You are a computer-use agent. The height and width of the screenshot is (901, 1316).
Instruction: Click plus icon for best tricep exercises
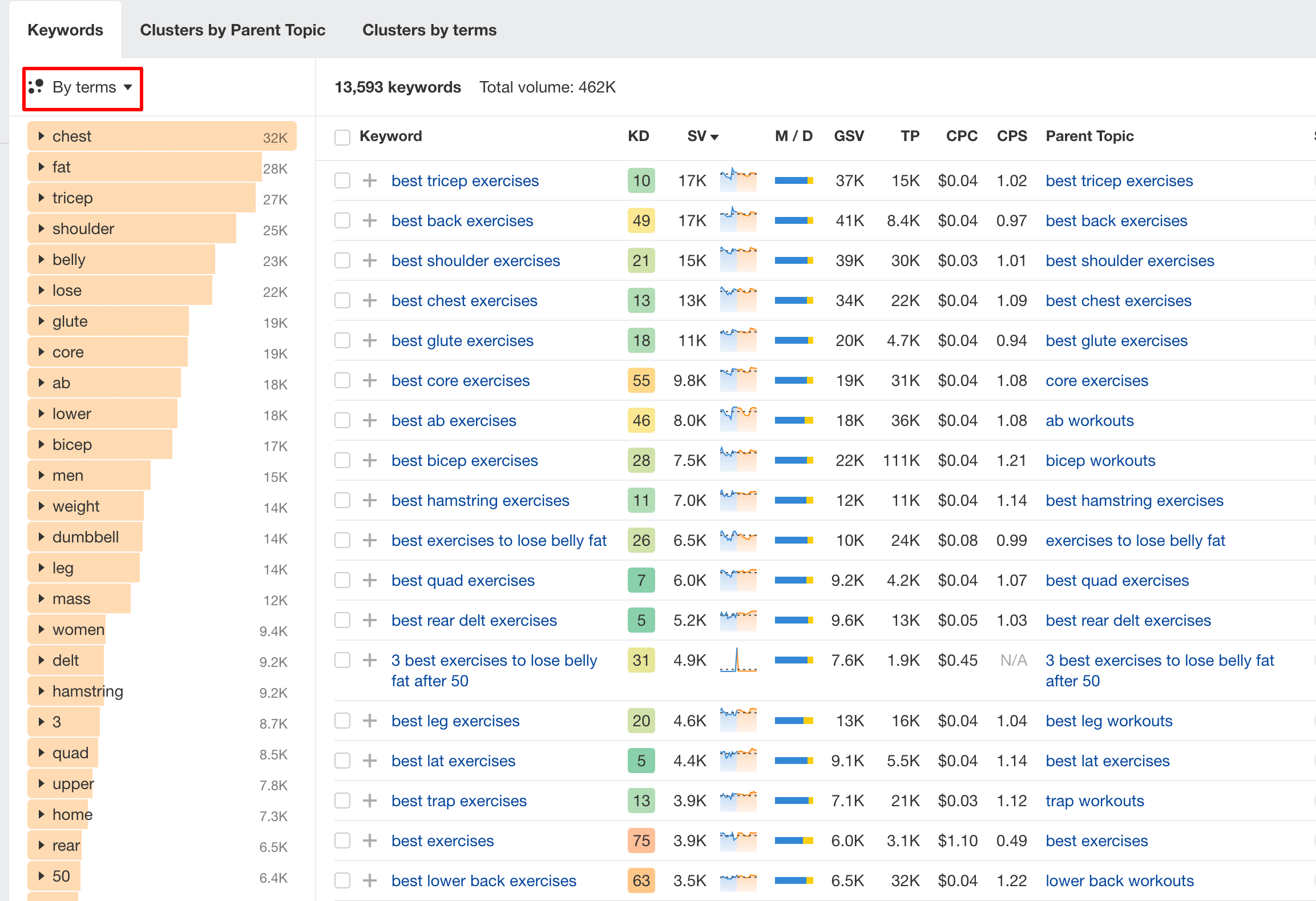click(x=370, y=181)
